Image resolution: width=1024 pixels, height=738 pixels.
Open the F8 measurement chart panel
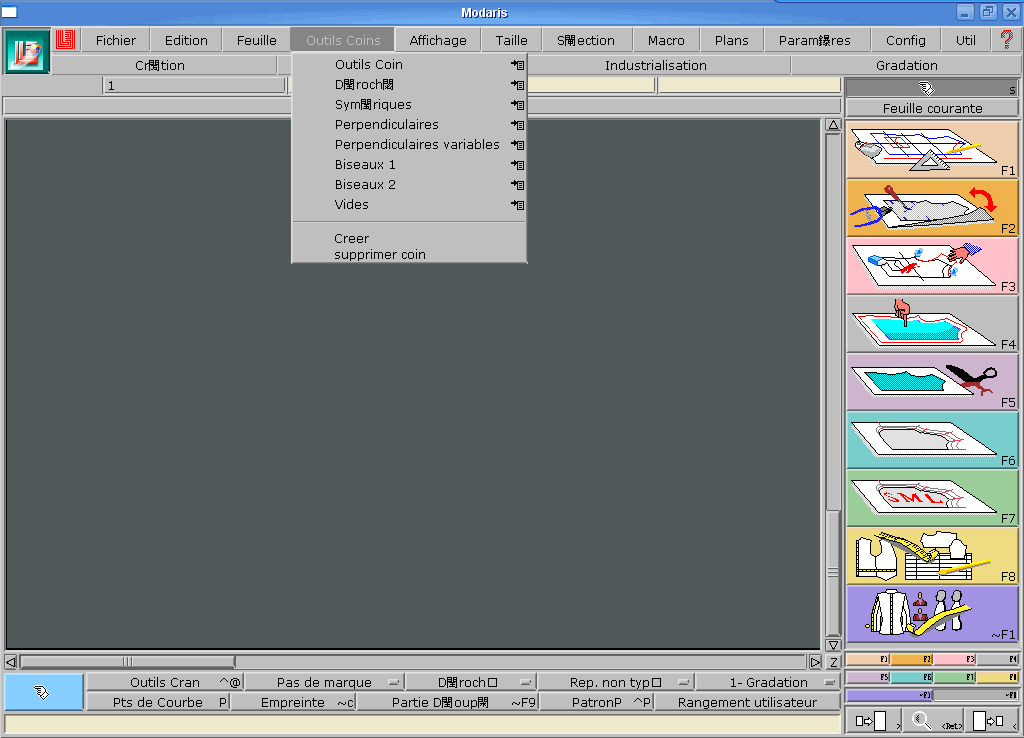click(x=932, y=556)
